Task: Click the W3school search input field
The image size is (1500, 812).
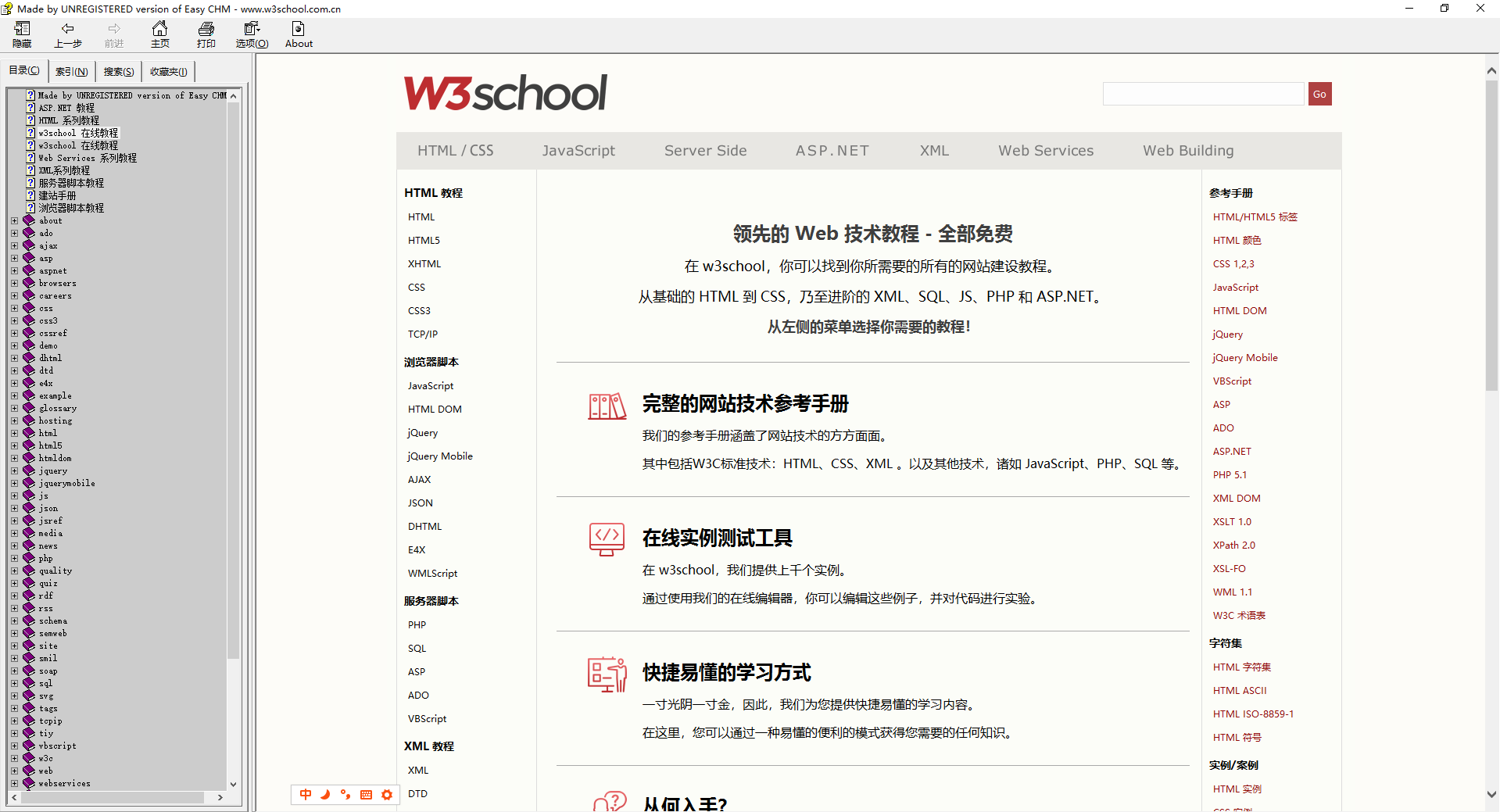Action: tap(1204, 94)
